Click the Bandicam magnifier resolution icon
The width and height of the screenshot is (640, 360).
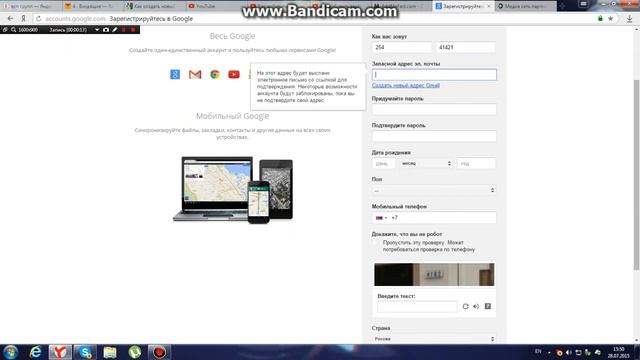click(x=13, y=30)
